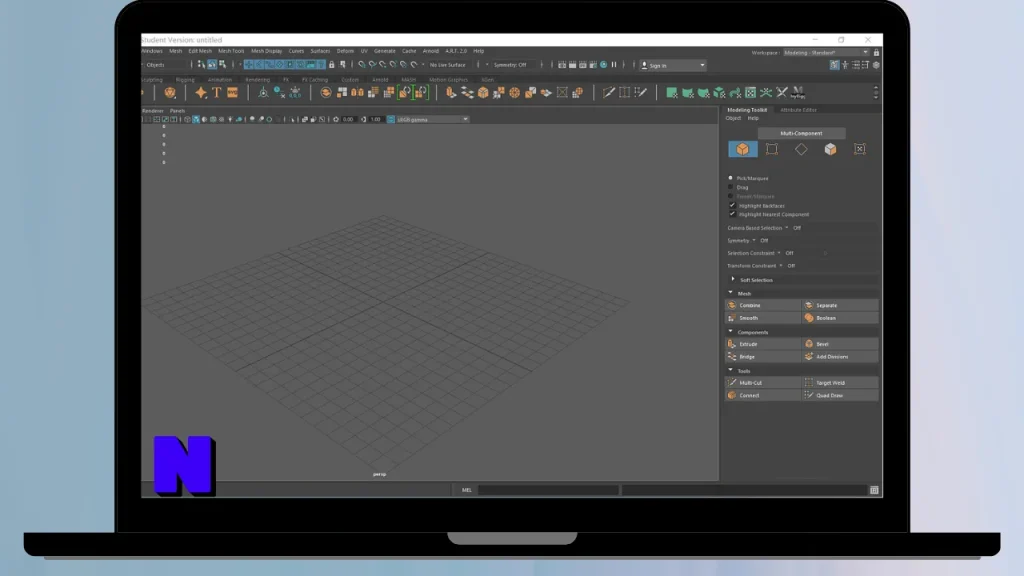The image size is (1024, 576).
Task: Select Face selection cube icon in Modeling Toolkit
Action: [x=830, y=149]
